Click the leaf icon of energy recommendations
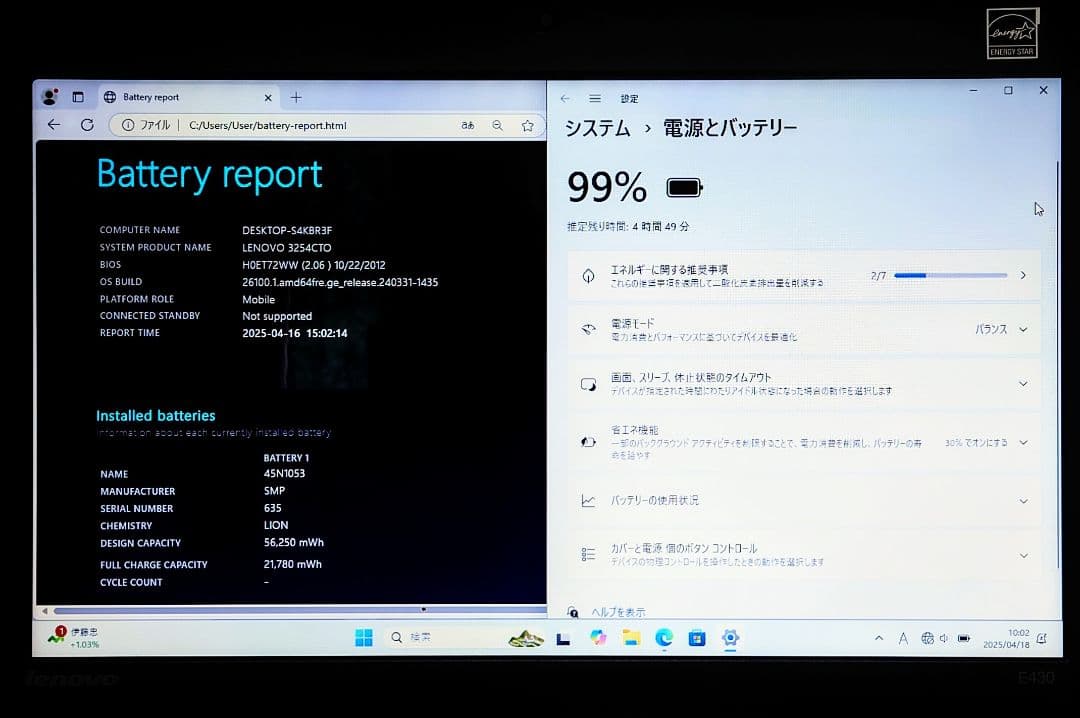1080x718 pixels. pyautogui.click(x=588, y=276)
